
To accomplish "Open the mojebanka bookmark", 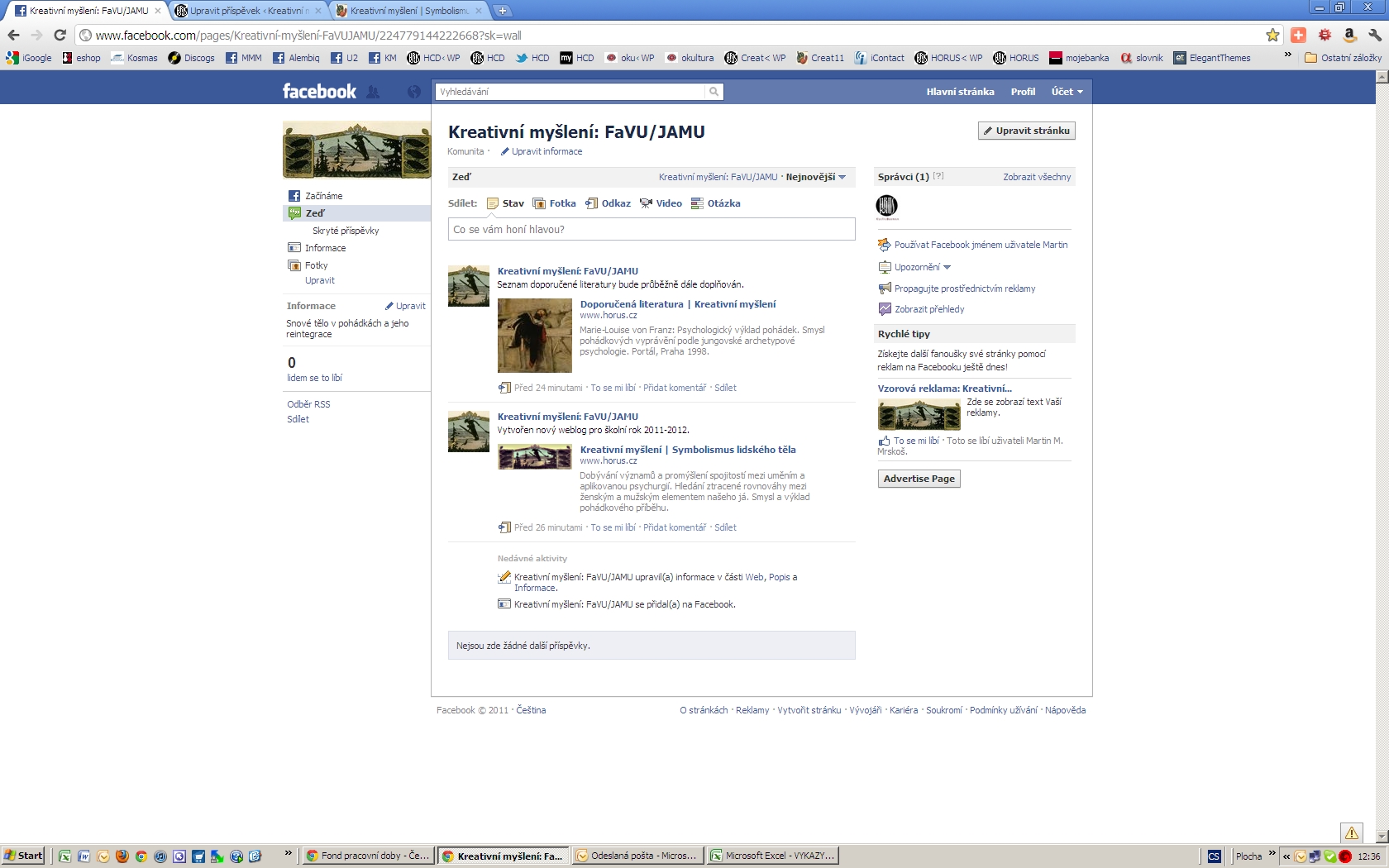I will pyautogui.click(x=1079, y=58).
